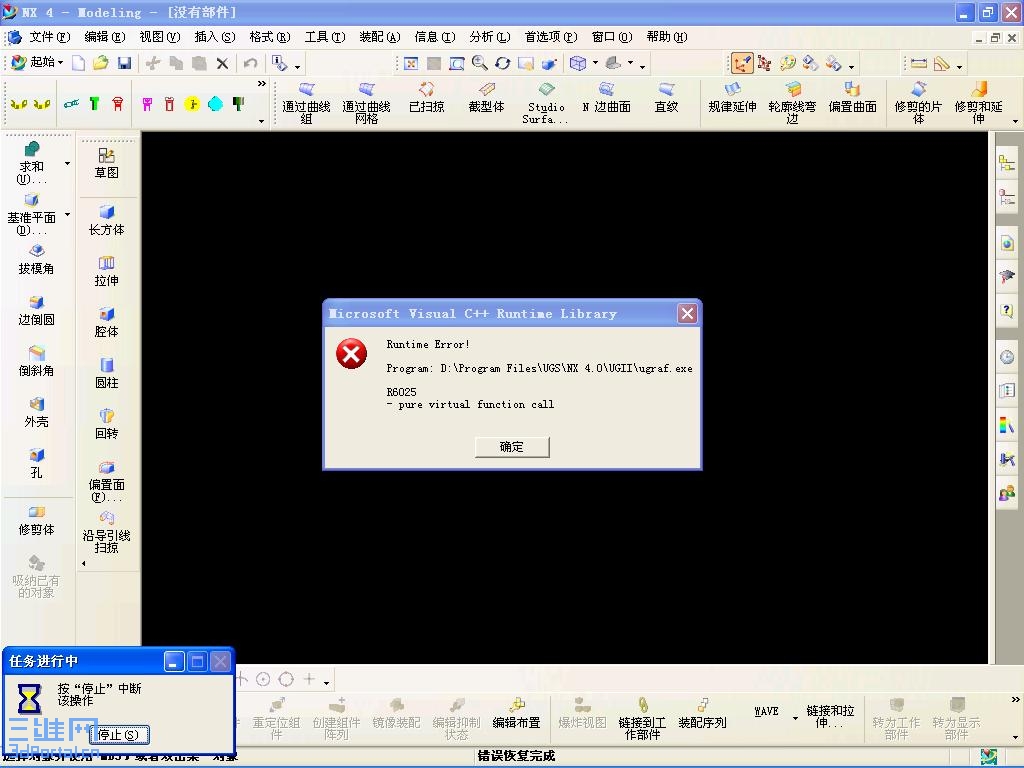This screenshot has width=1024, height=768.
Task: Click 确定 in the Runtime Error dialog
Action: pyautogui.click(x=512, y=447)
